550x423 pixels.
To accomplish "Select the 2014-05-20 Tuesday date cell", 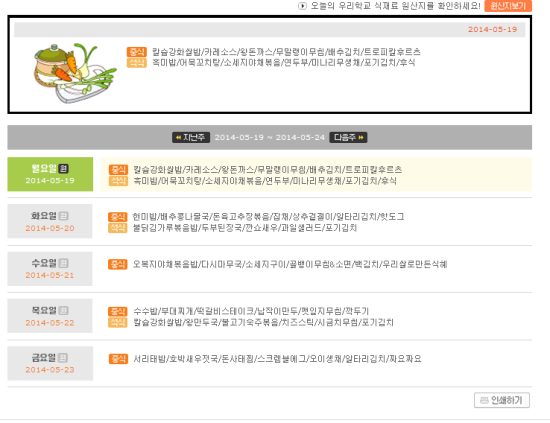I will 50,221.
